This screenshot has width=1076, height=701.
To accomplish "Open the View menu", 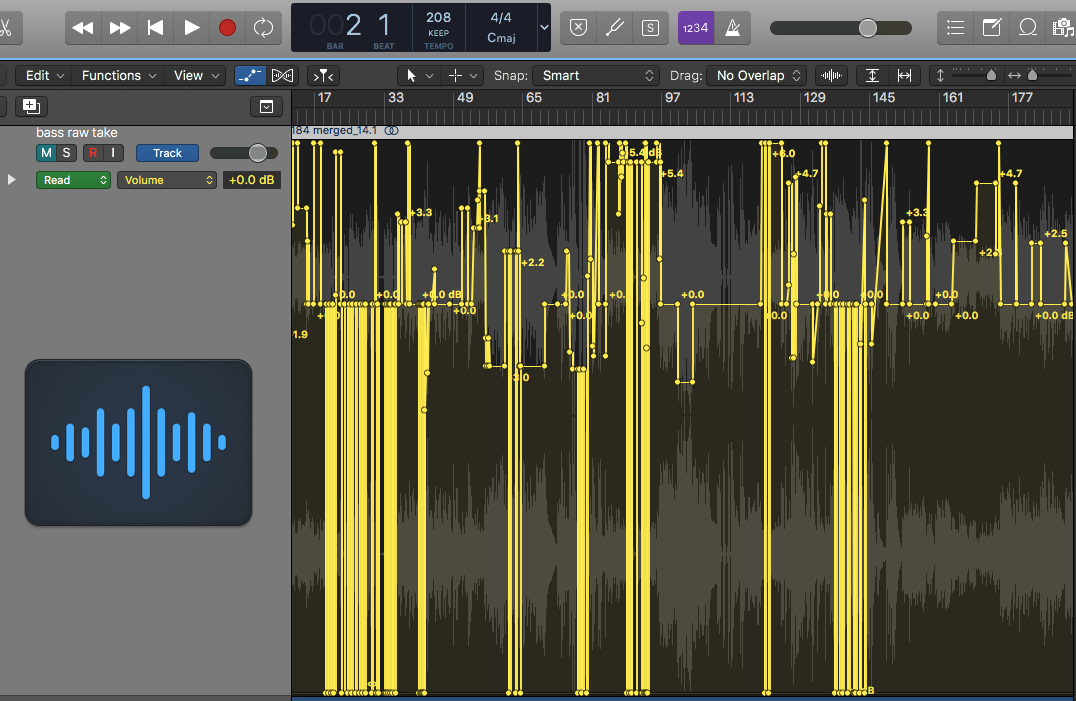I will point(196,75).
